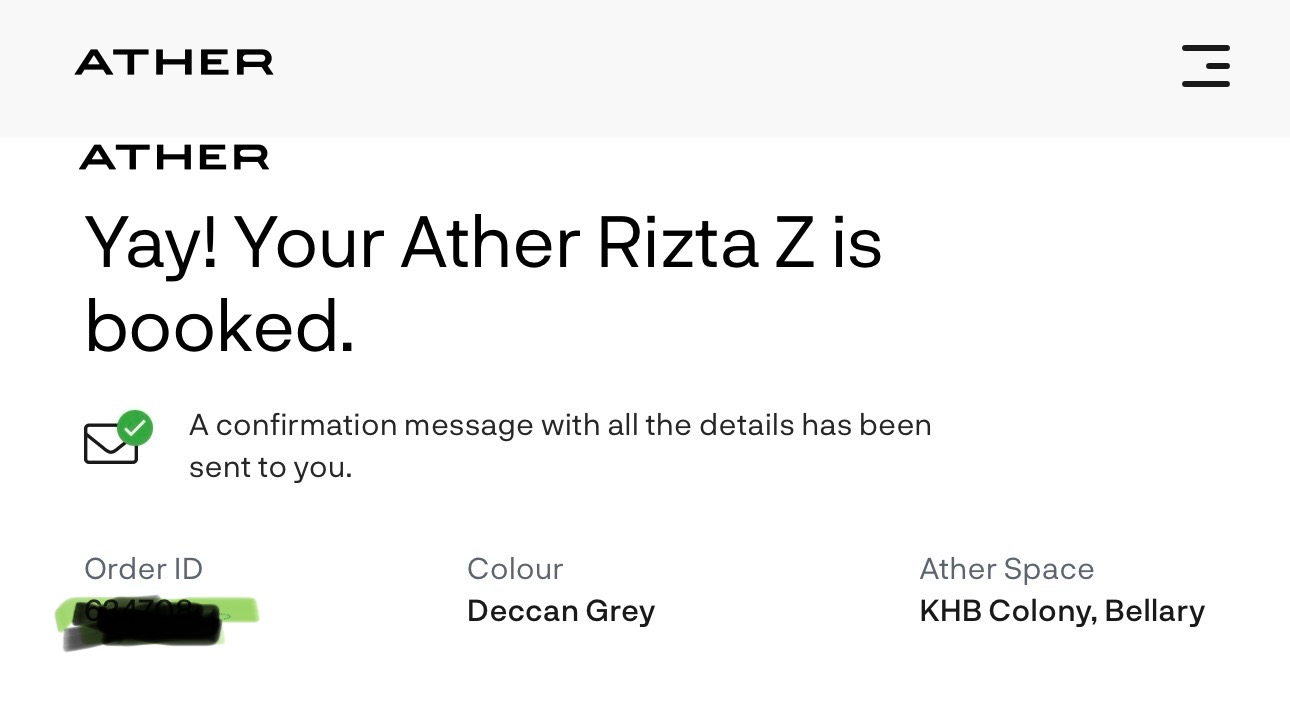Open the hamburger menu in header

coord(1205,65)
